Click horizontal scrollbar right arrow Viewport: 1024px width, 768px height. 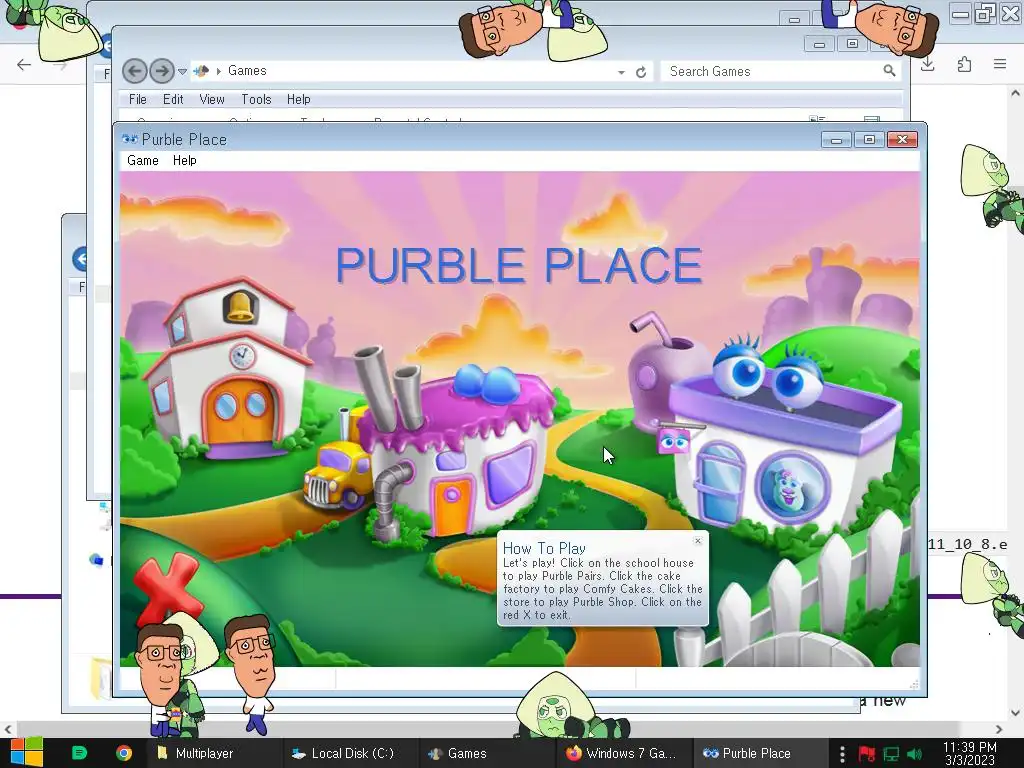click(x=999, y=729)
